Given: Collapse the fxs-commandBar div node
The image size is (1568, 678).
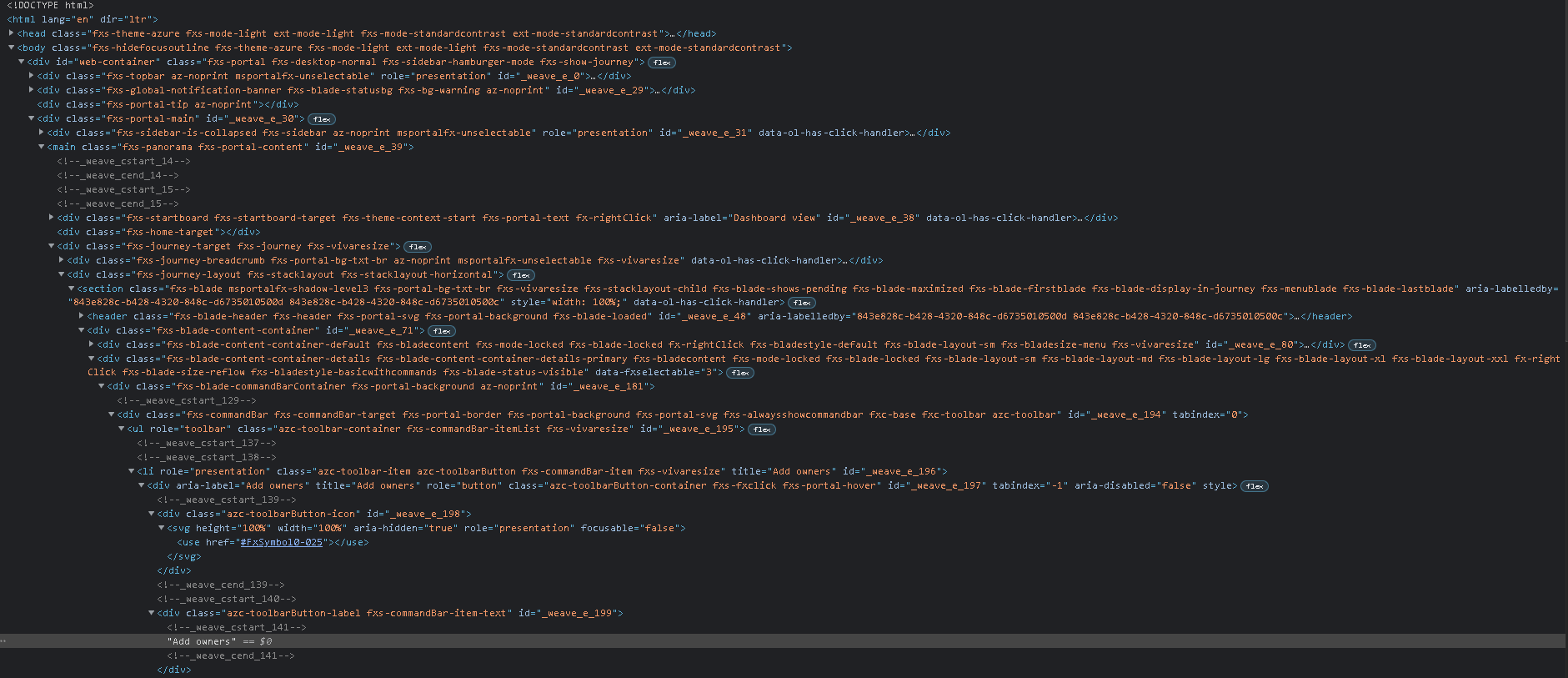Looking at the screenshot, I should [x=112, y=414].
